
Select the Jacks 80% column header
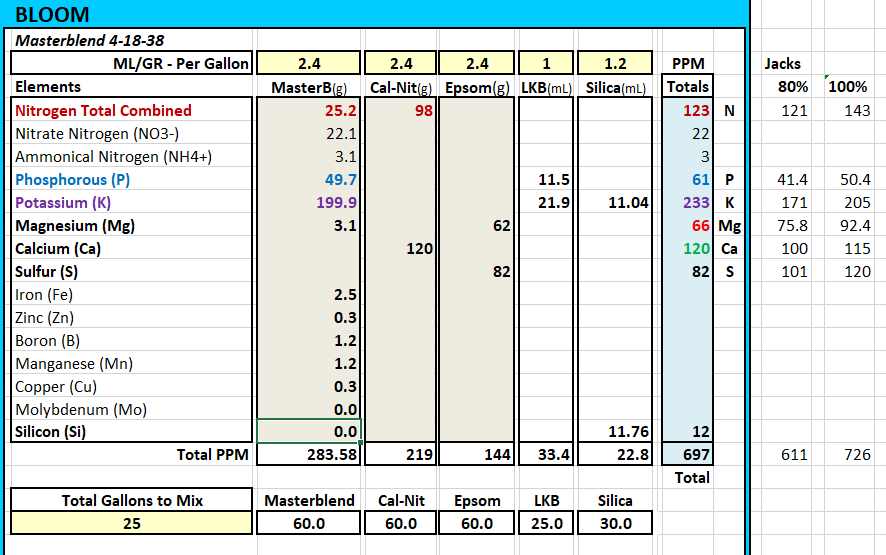point(793,86)
